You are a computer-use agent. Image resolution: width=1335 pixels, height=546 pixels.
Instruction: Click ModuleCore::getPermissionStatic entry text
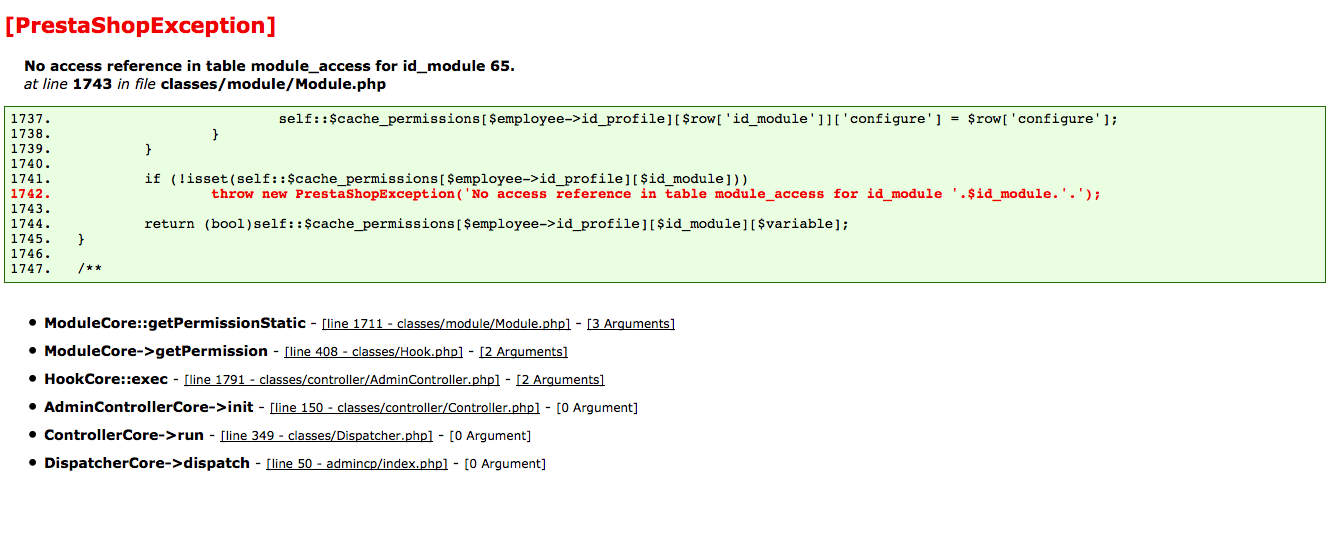175,323
